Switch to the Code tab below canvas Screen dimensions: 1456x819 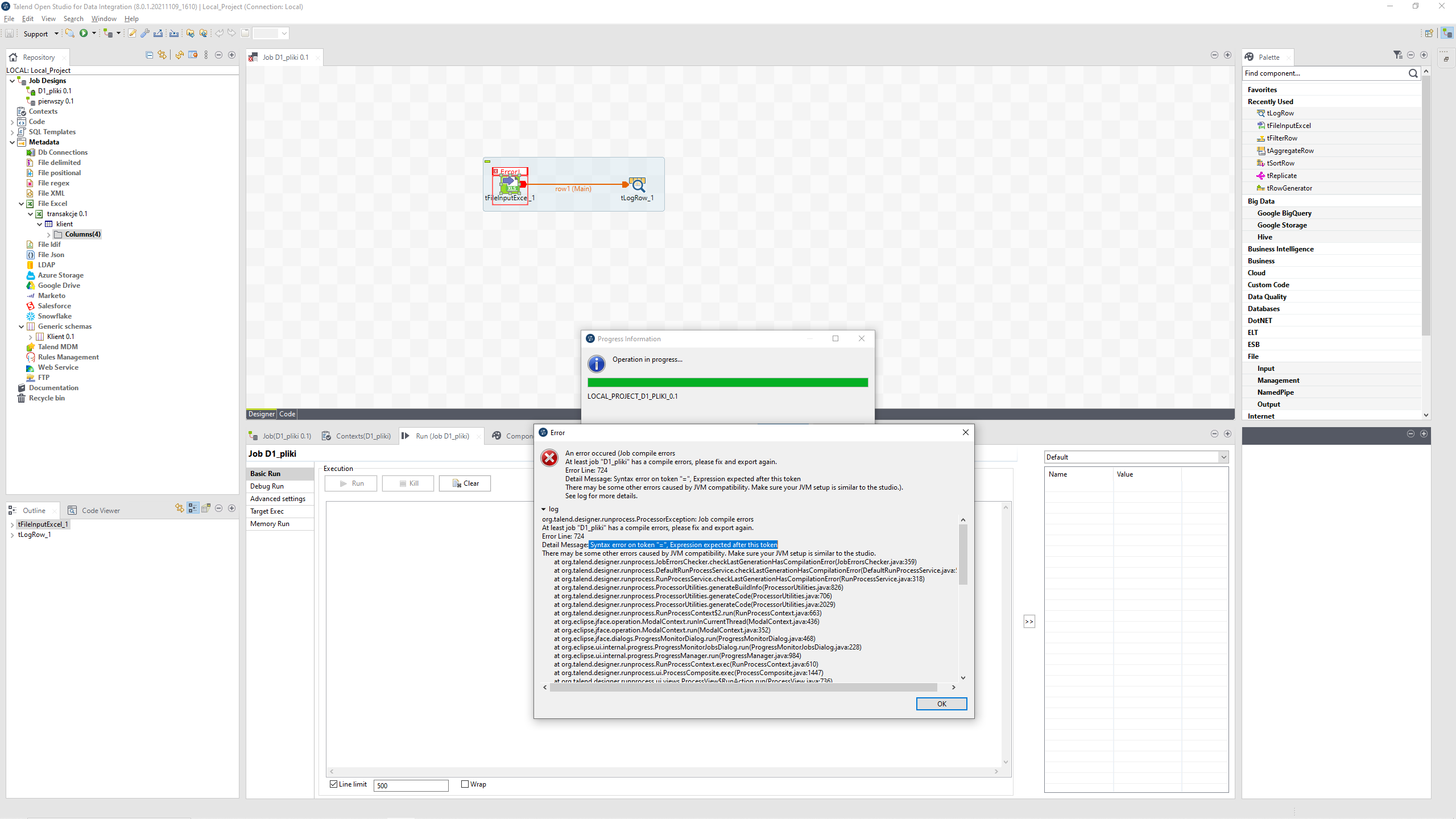click(287, 414)
